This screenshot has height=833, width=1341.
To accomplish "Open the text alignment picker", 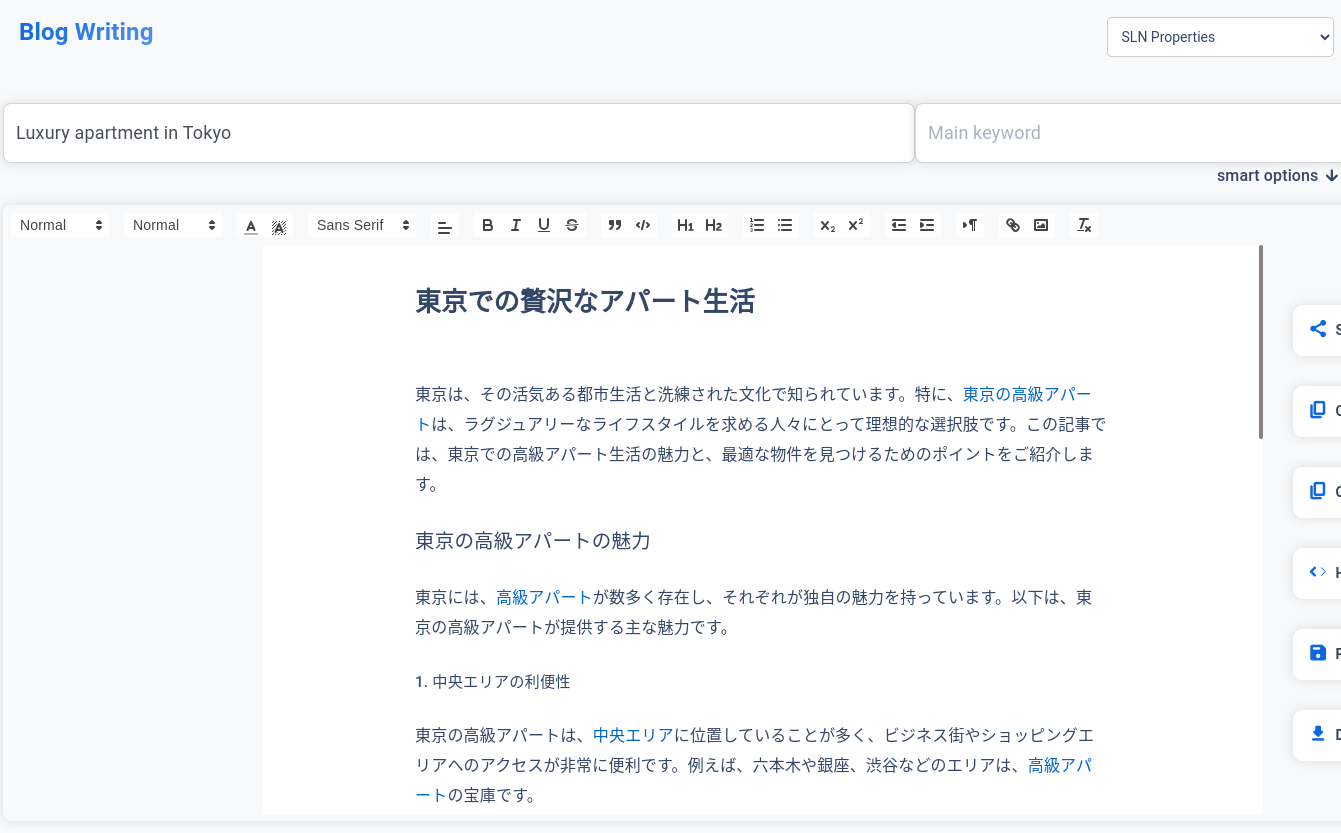I will coord(445,225).
